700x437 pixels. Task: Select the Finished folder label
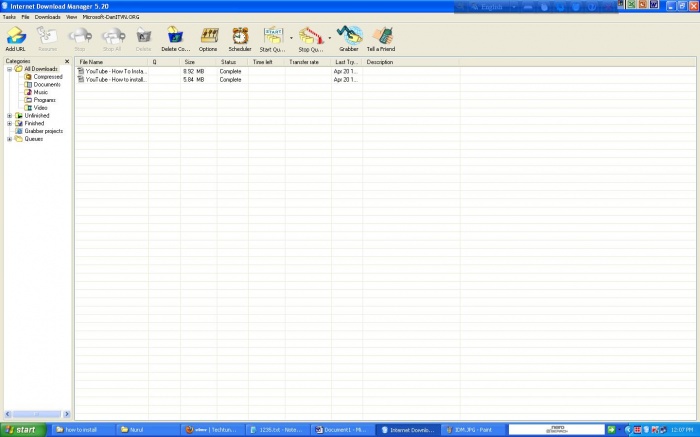(34, 123)
